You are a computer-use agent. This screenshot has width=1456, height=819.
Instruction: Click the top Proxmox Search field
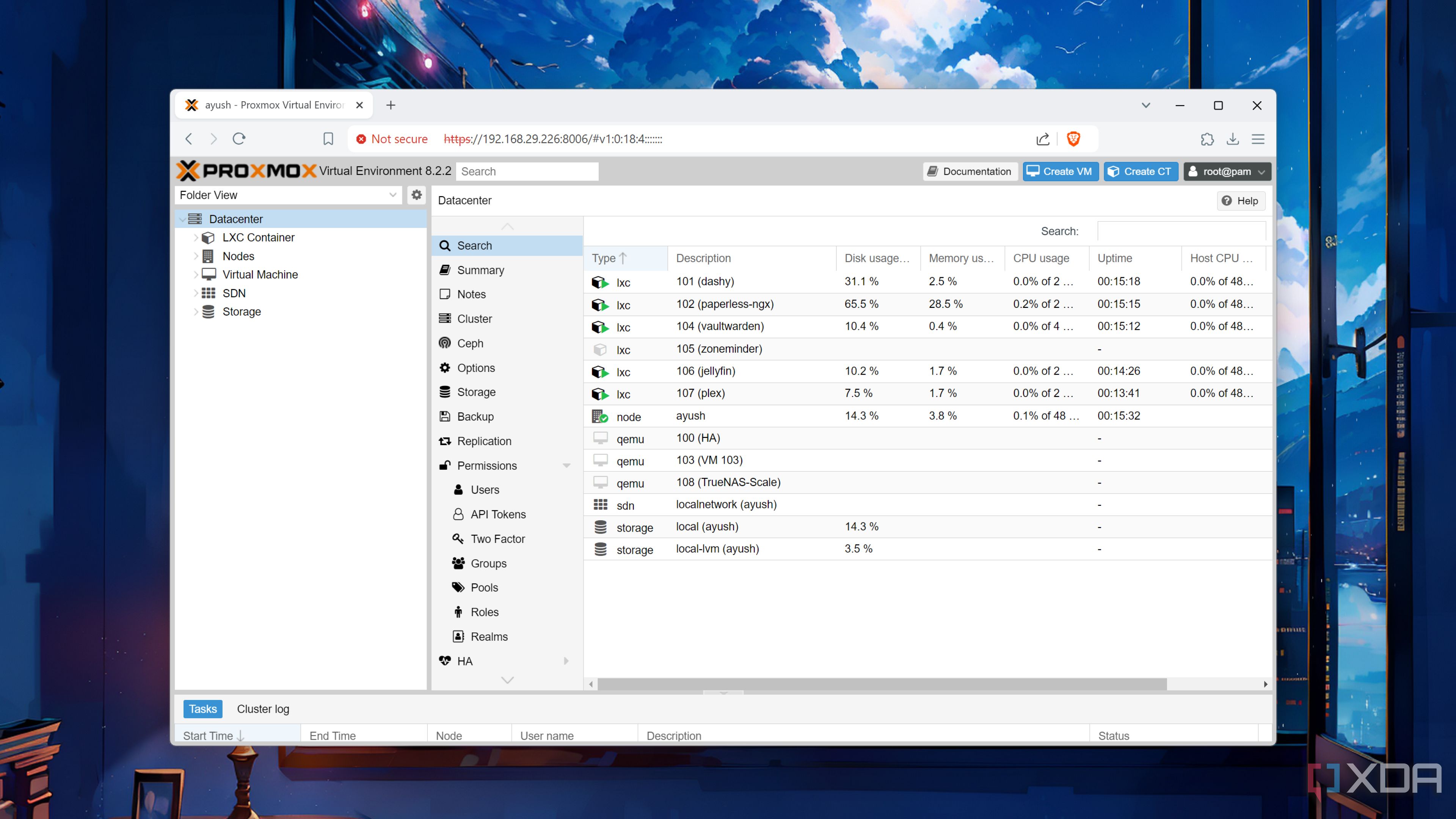pyautogui.click(x=527, y=171)
